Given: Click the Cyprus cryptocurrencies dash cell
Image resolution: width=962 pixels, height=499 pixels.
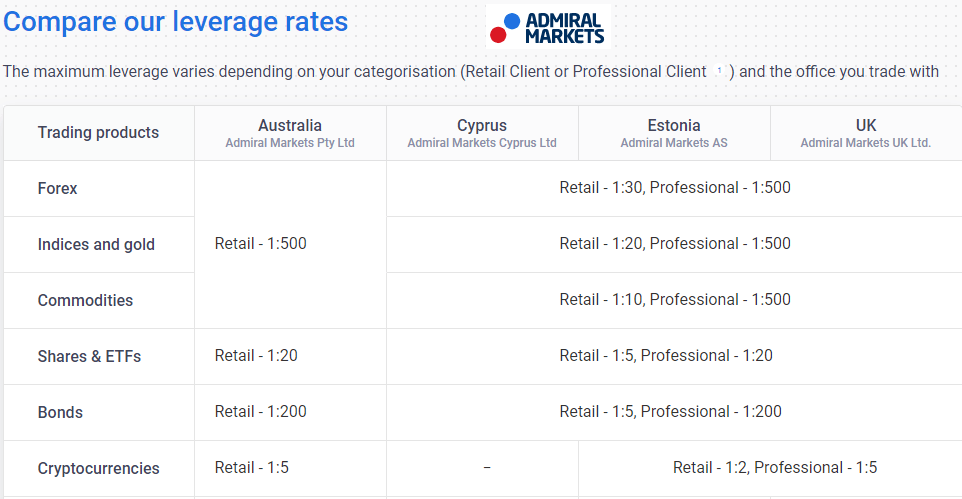Looking at the screenshot, I should point(482,468).
